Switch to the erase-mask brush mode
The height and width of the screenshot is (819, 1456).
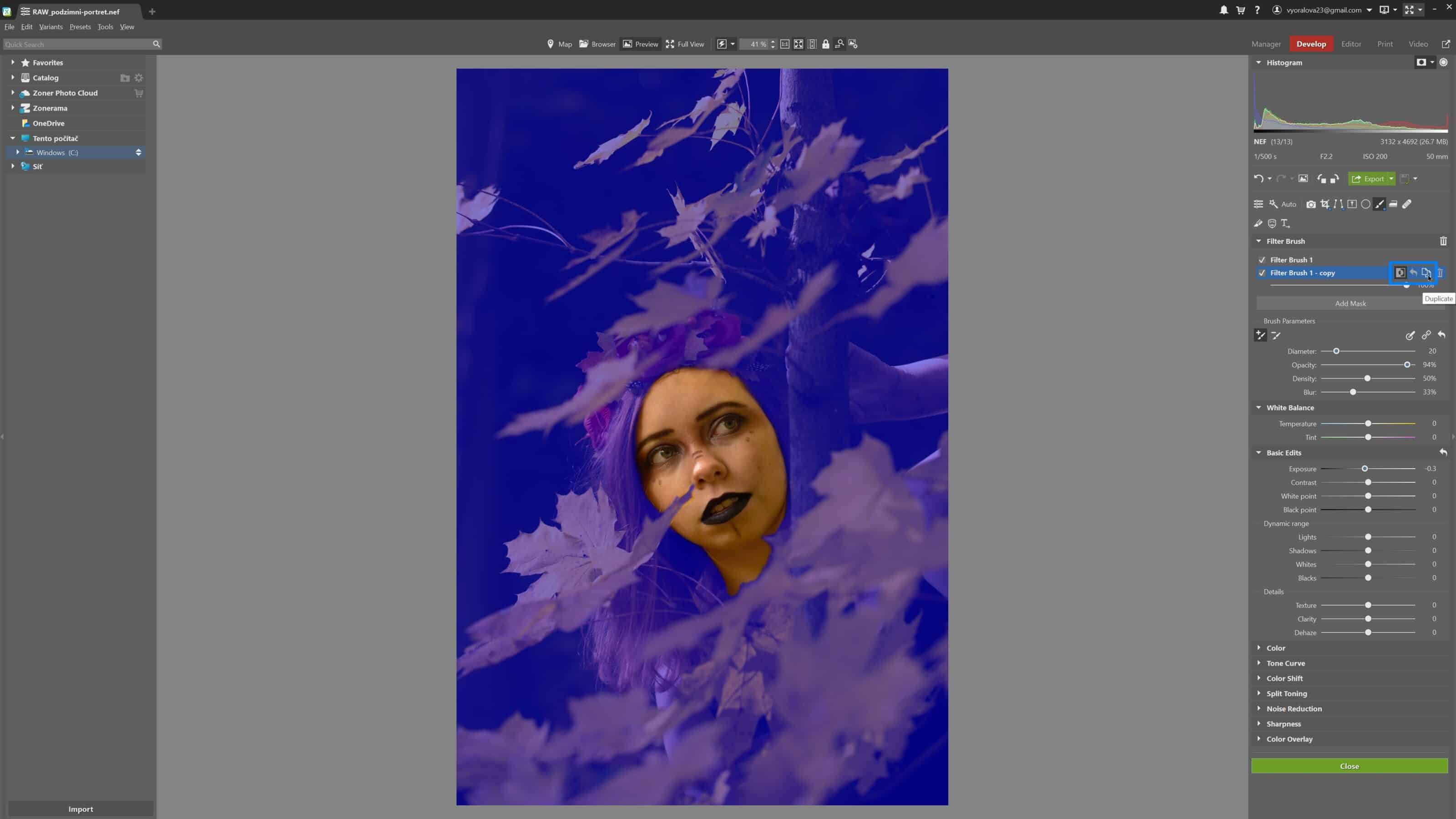1276,335
